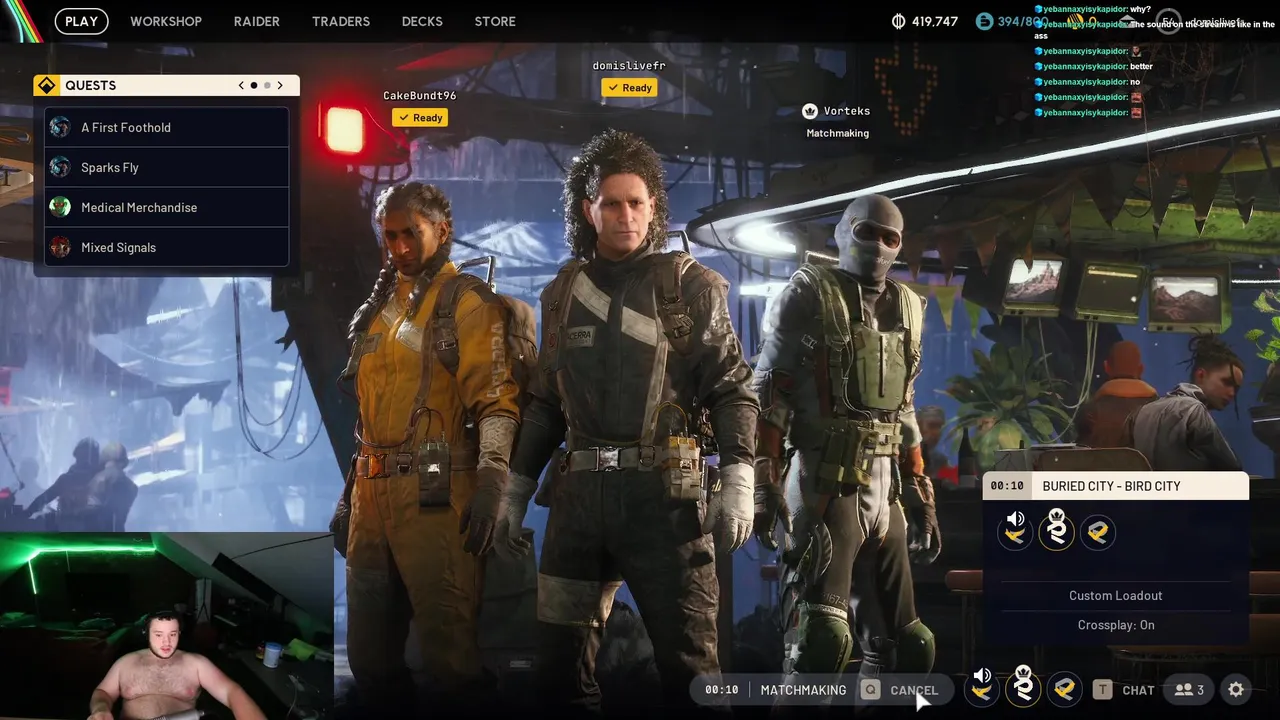Click the "better" stream chat message
The height and width of the screenshot is (720, 1280).
(1141, 66)
